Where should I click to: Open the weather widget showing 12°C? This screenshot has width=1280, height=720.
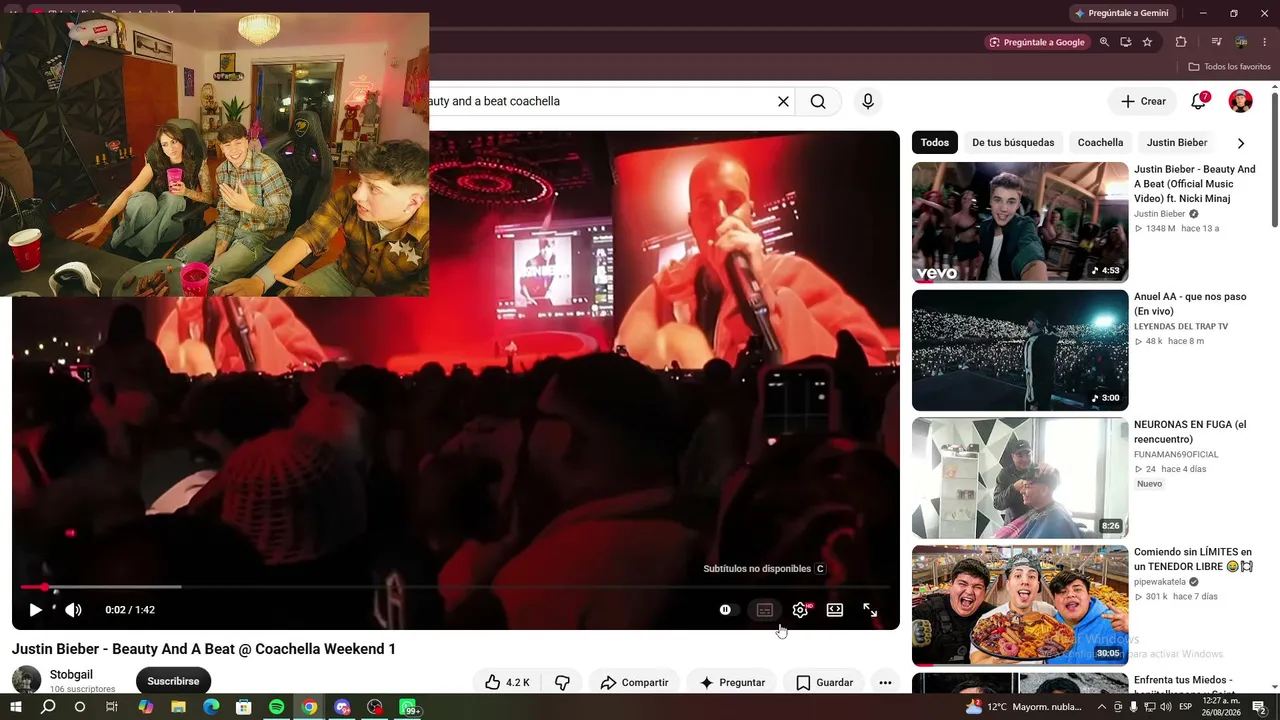tap(1024, 707)
